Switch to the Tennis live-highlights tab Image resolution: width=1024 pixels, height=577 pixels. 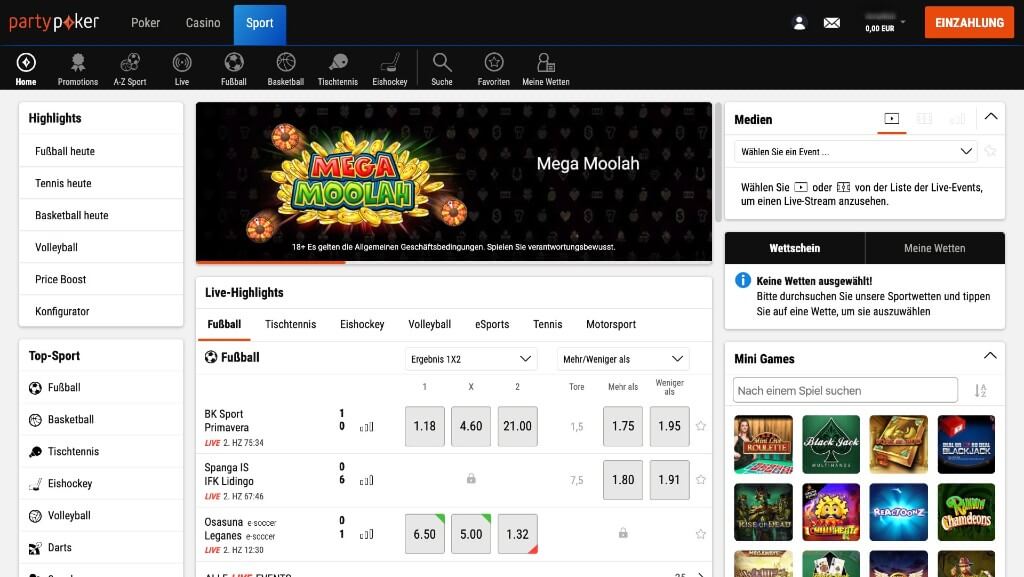click(x=547, y=324)
